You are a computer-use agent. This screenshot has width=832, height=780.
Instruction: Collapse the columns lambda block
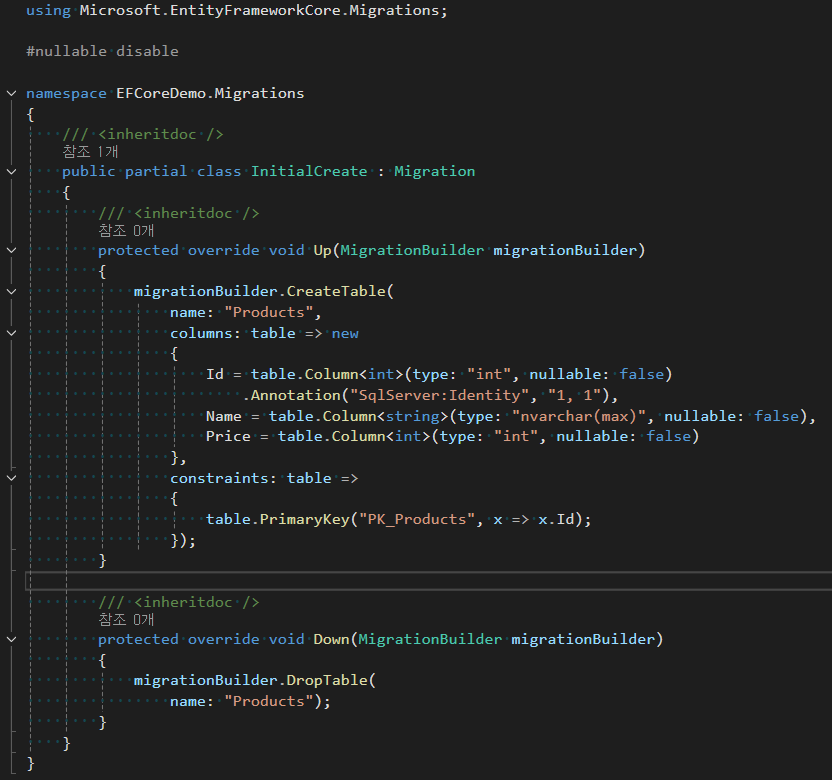pyautogui.click(x=11, y=333)
